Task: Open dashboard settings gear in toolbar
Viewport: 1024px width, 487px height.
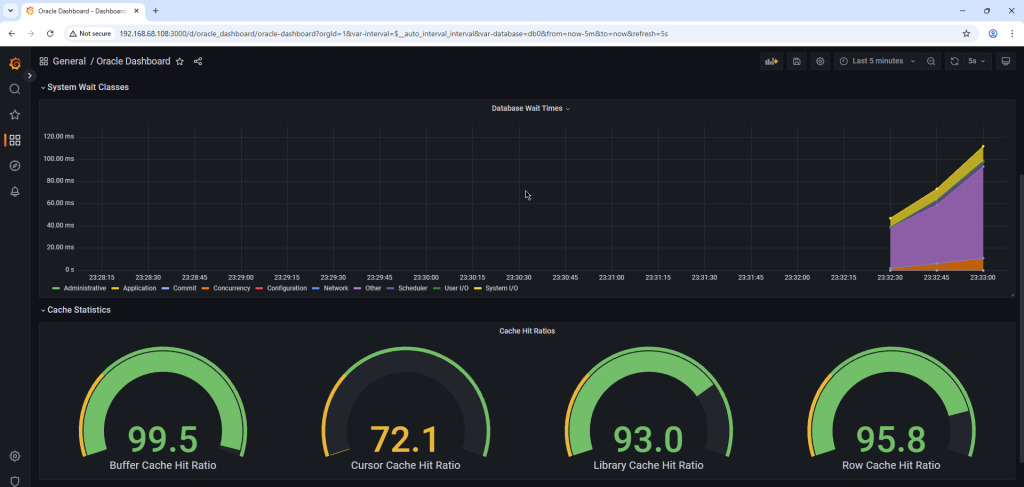Action: click(x=820, y=61)
